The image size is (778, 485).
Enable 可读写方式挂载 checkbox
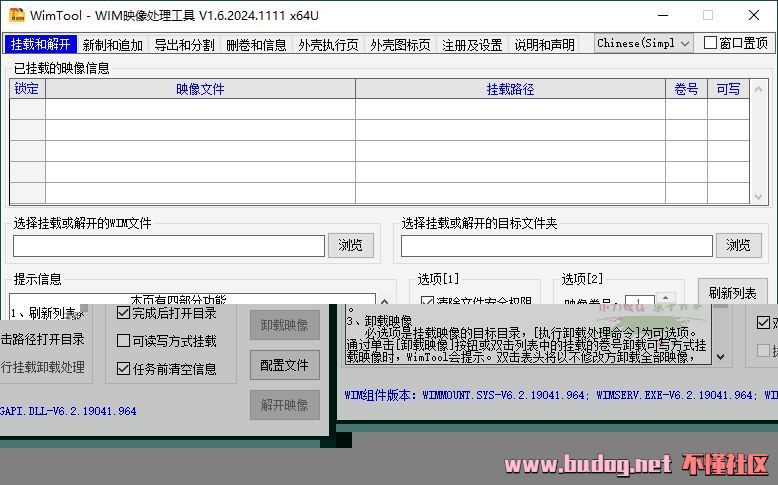tap(124, 341)
